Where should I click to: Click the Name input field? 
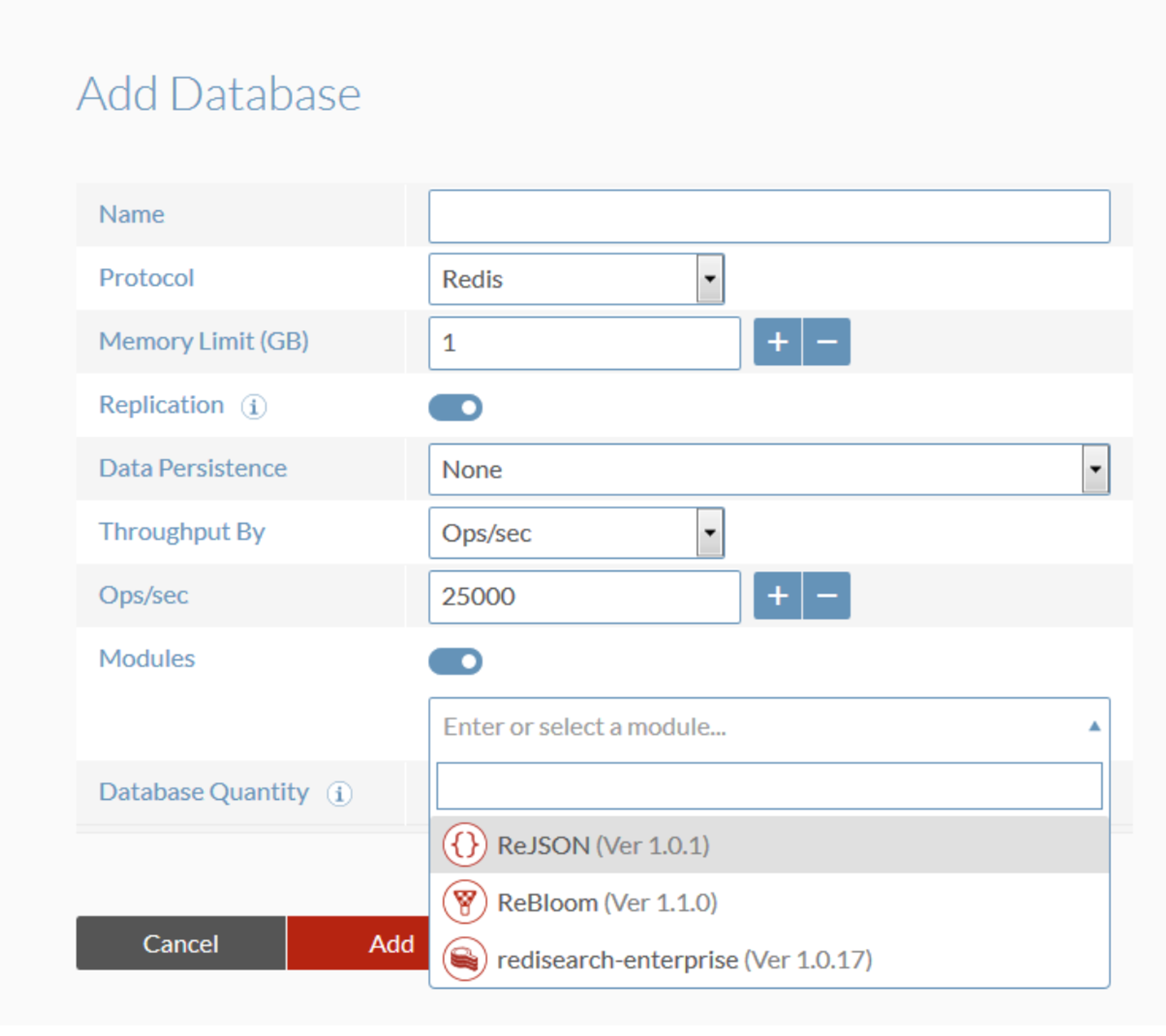[x=769, y=216]
